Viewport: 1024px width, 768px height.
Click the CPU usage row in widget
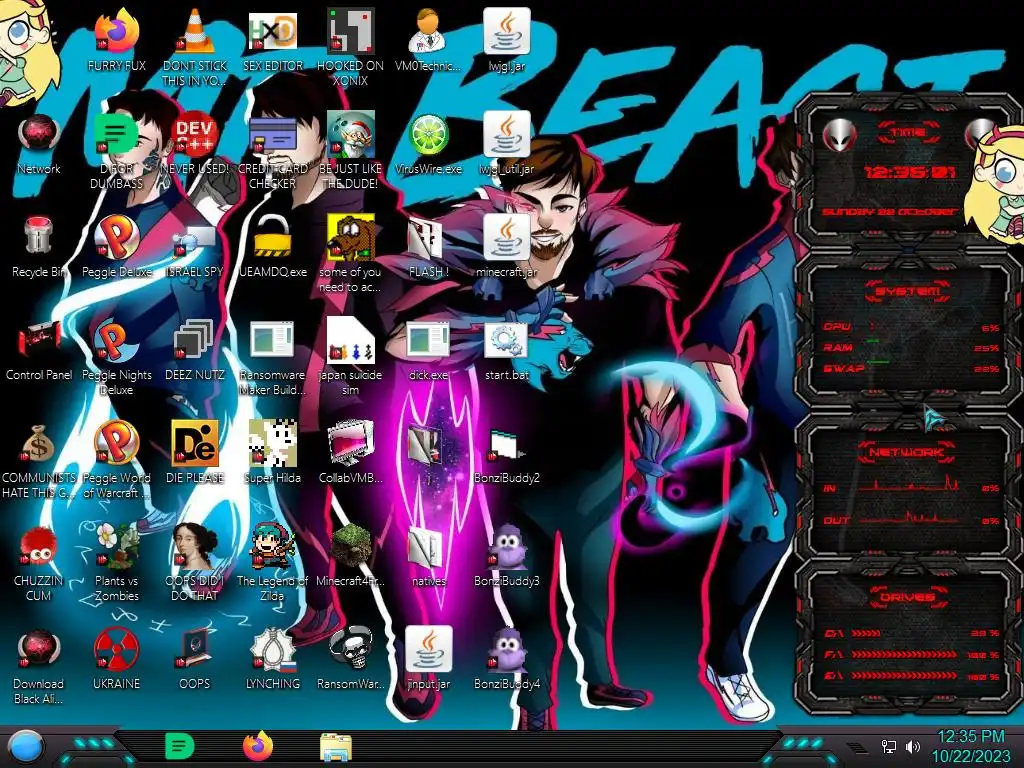click(912, 327)
